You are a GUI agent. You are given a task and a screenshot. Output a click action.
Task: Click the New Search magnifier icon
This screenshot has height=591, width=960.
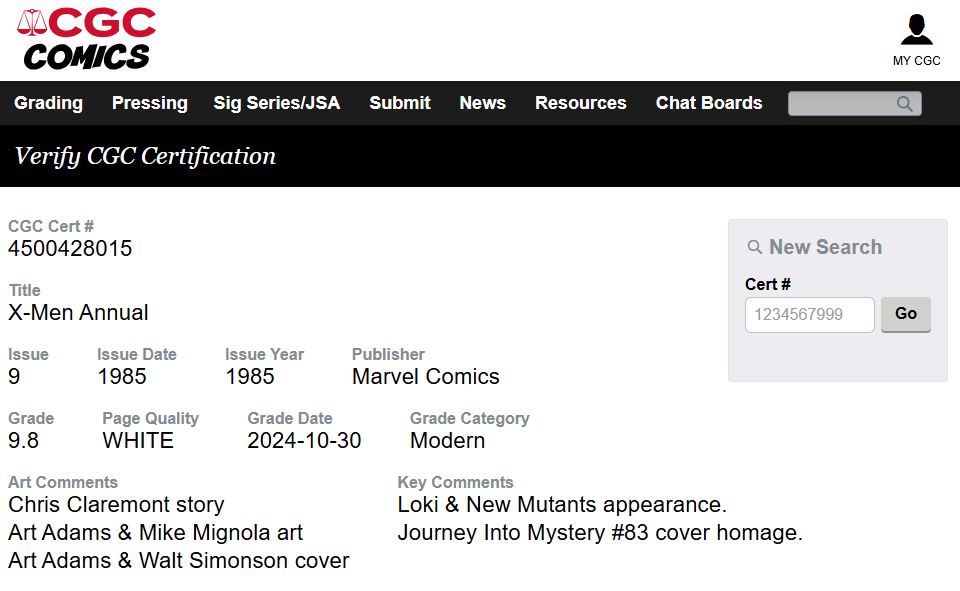coord(754,247)
